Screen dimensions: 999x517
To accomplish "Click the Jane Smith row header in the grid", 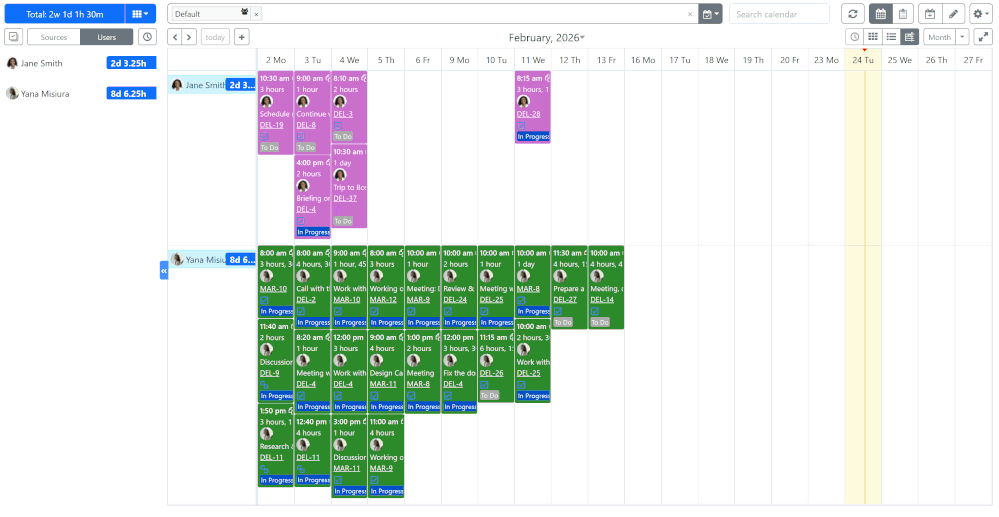I will point(212,85).
